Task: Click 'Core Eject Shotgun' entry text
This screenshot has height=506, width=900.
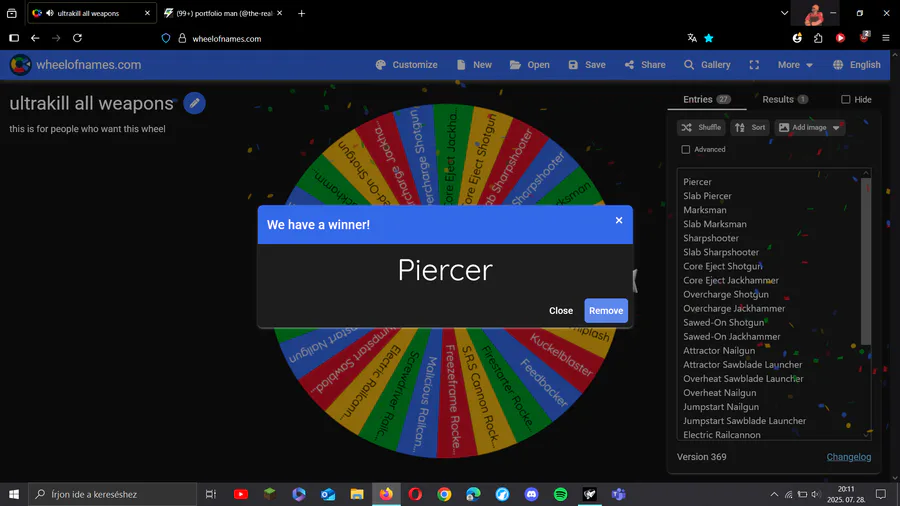Action: pos(723,266)
